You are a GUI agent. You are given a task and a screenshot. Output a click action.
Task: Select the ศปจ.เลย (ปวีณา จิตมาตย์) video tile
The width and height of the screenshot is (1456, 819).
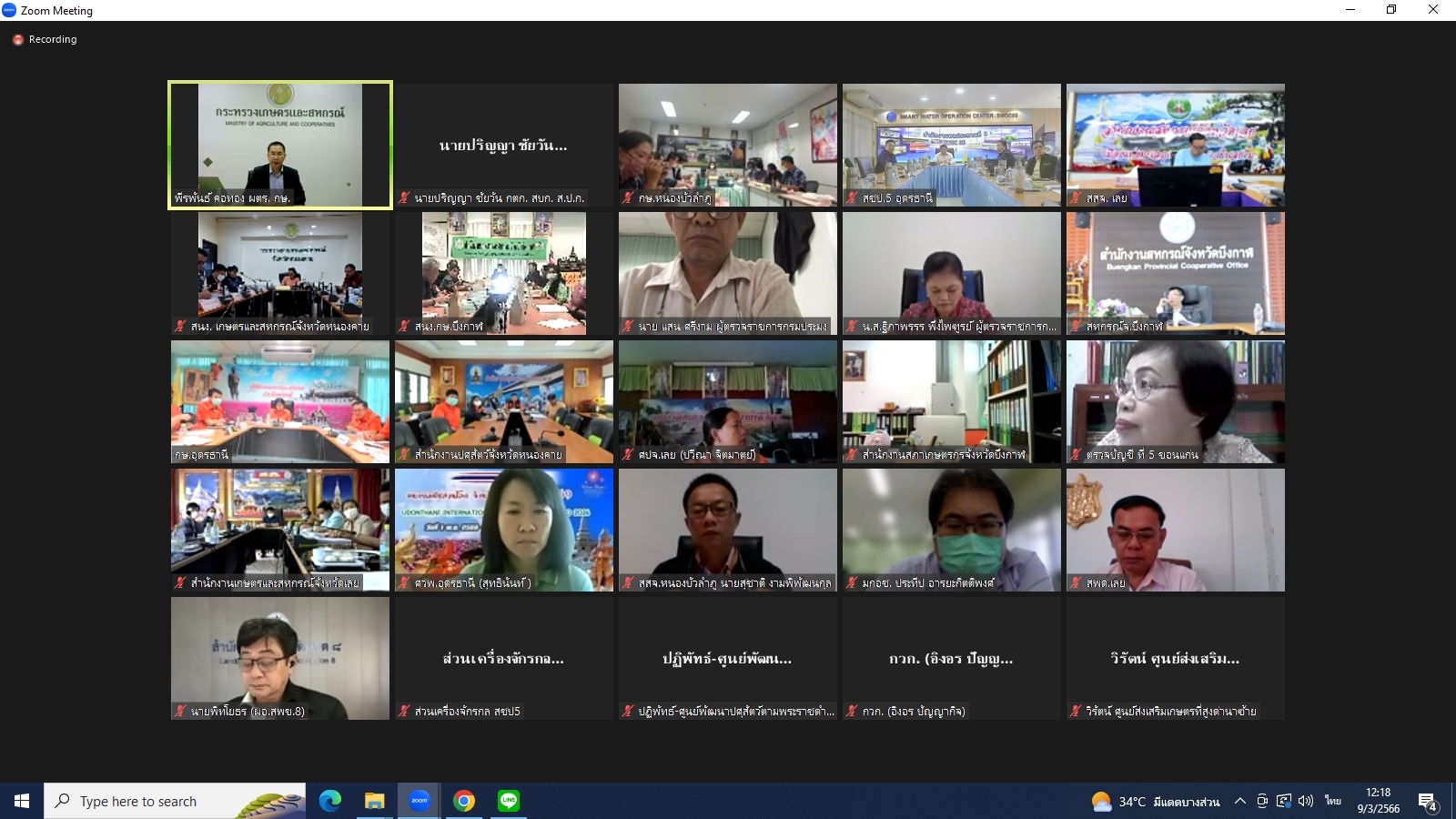point(728,402)
